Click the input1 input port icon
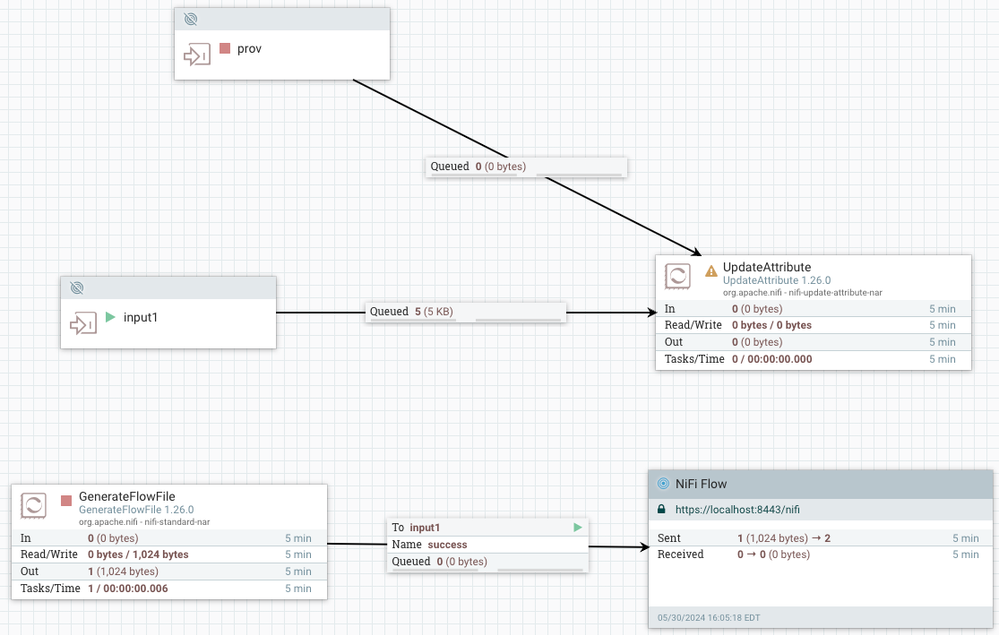The height and width of the screenshot is (635, 999). click(x=83, y=324)
